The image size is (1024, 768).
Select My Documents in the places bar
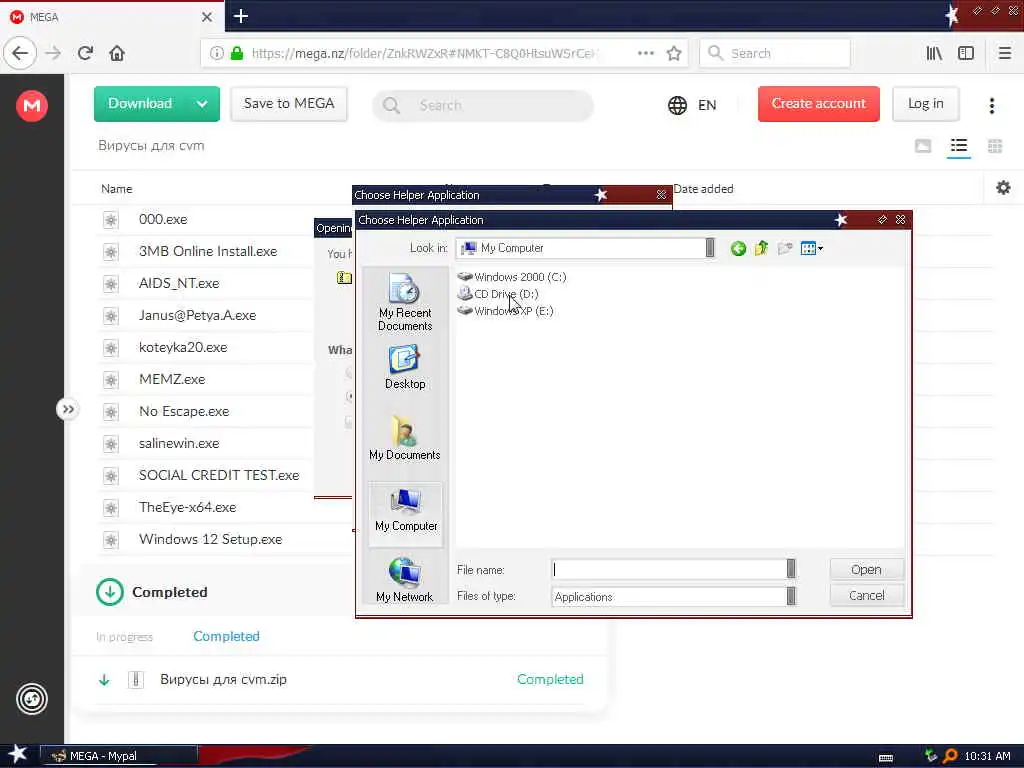405,438
